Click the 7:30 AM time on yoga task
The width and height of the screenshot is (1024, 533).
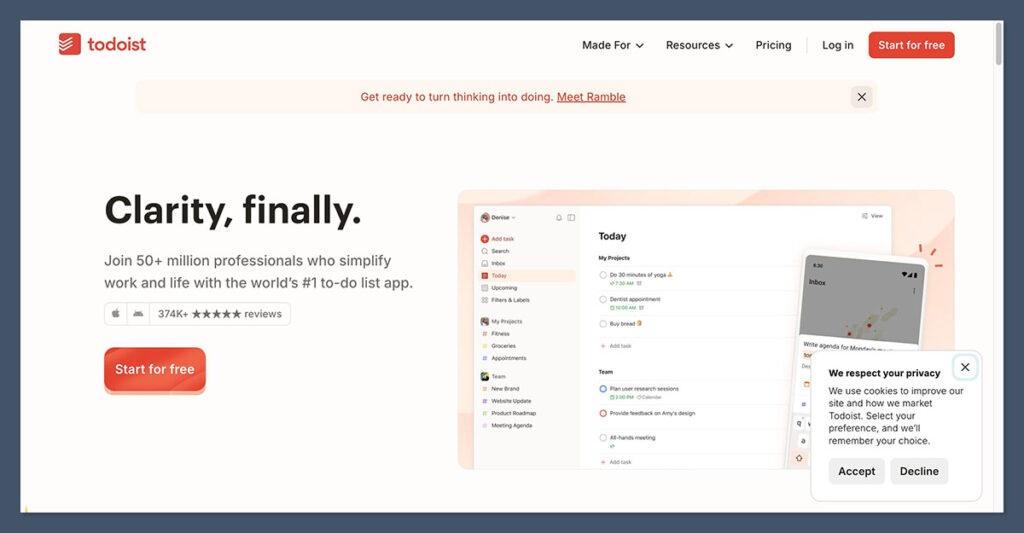(x=622, y=283)
